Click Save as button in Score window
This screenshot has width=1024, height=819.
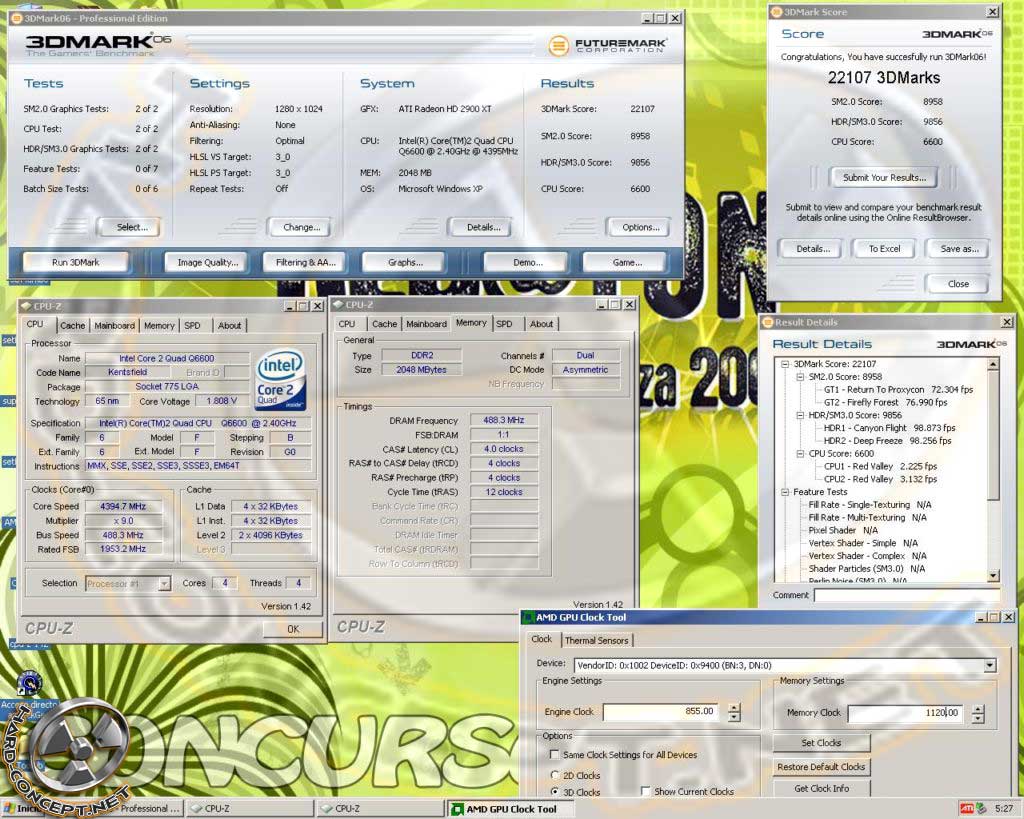coord(959,249)
